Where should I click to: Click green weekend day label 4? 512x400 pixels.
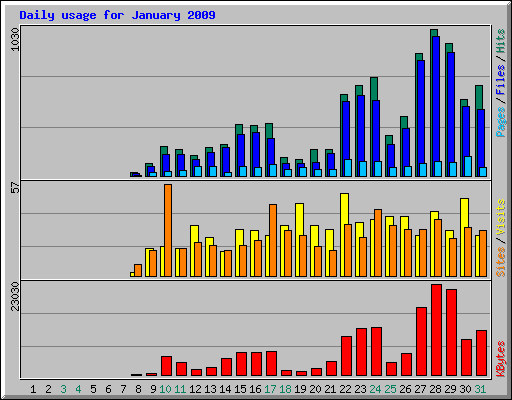point(78,389)
